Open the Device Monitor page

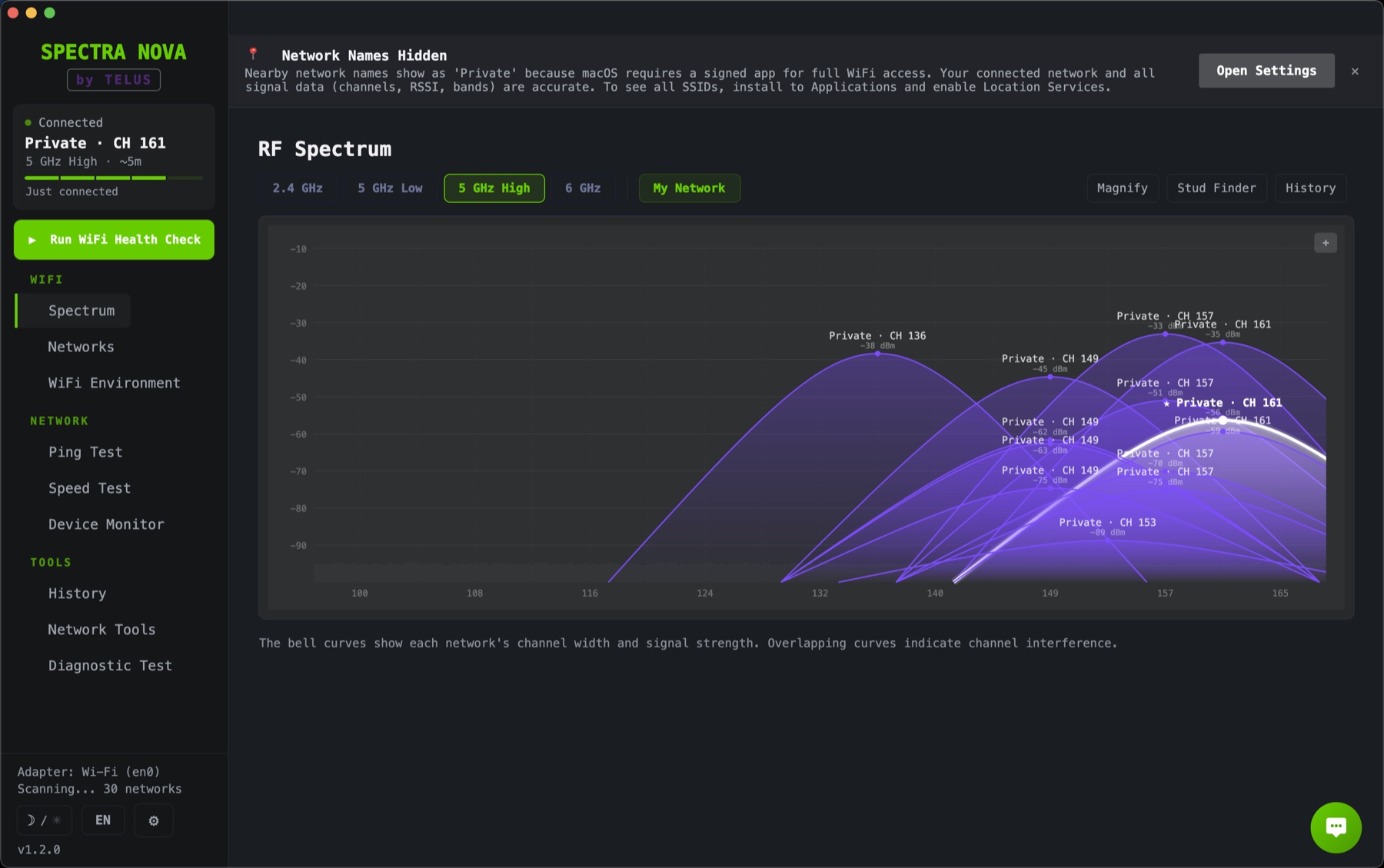(x=106, y=524)
